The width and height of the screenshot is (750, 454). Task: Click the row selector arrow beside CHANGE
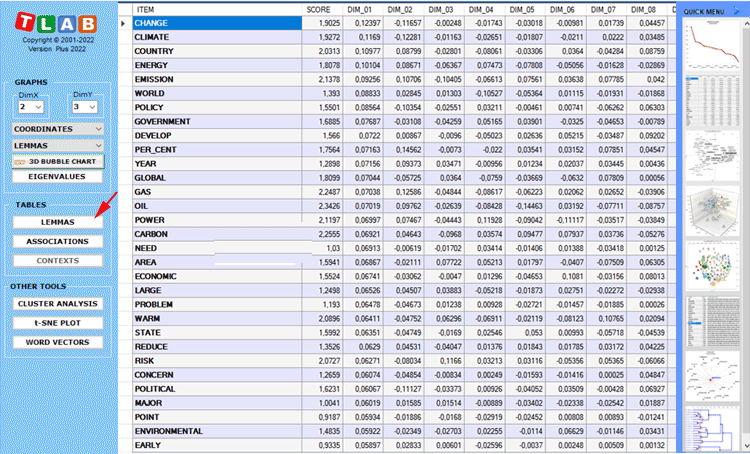click(123, 23)
